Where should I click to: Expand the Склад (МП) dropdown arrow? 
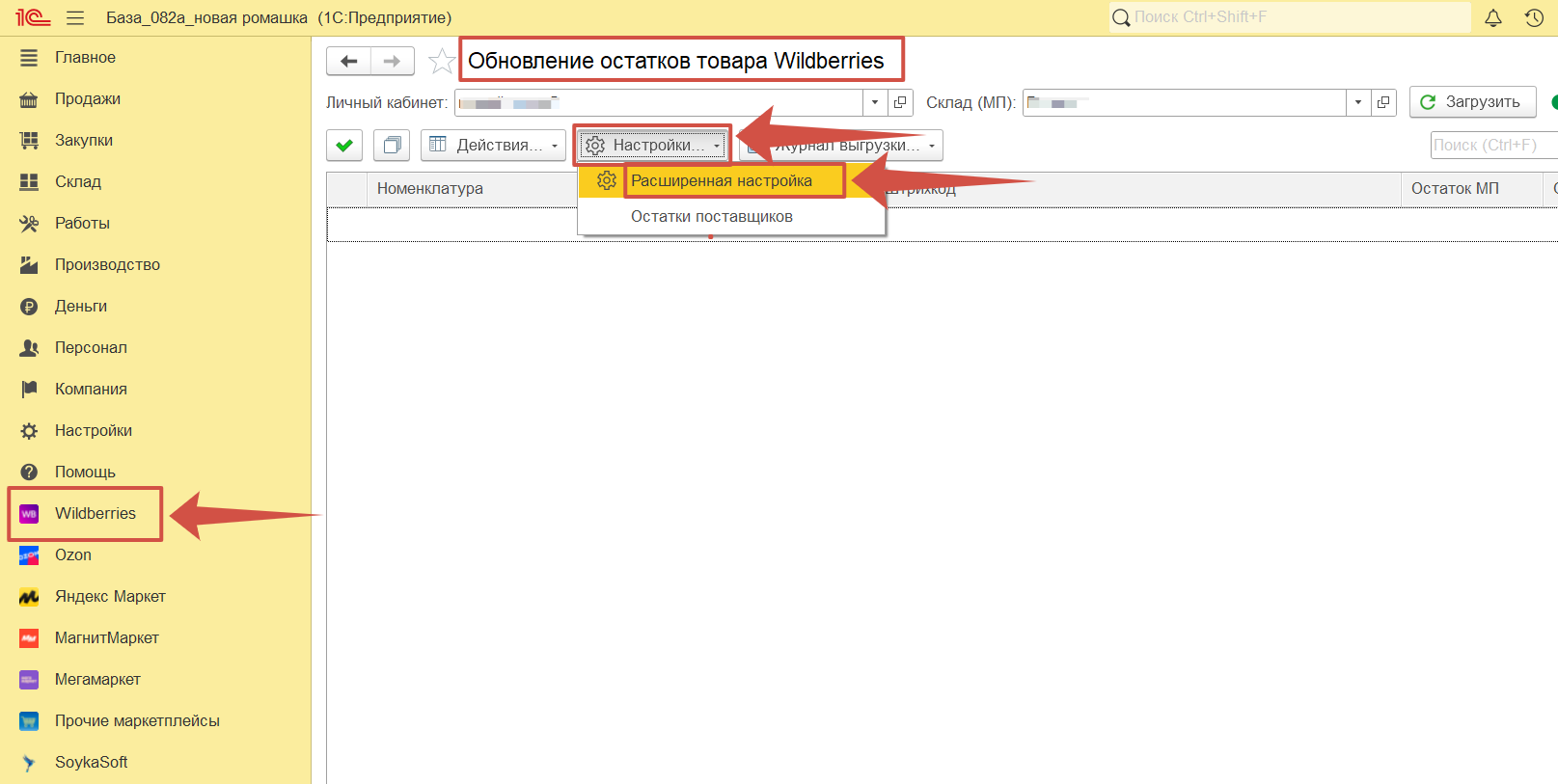pyautogui.click(x=1358, y=102)
